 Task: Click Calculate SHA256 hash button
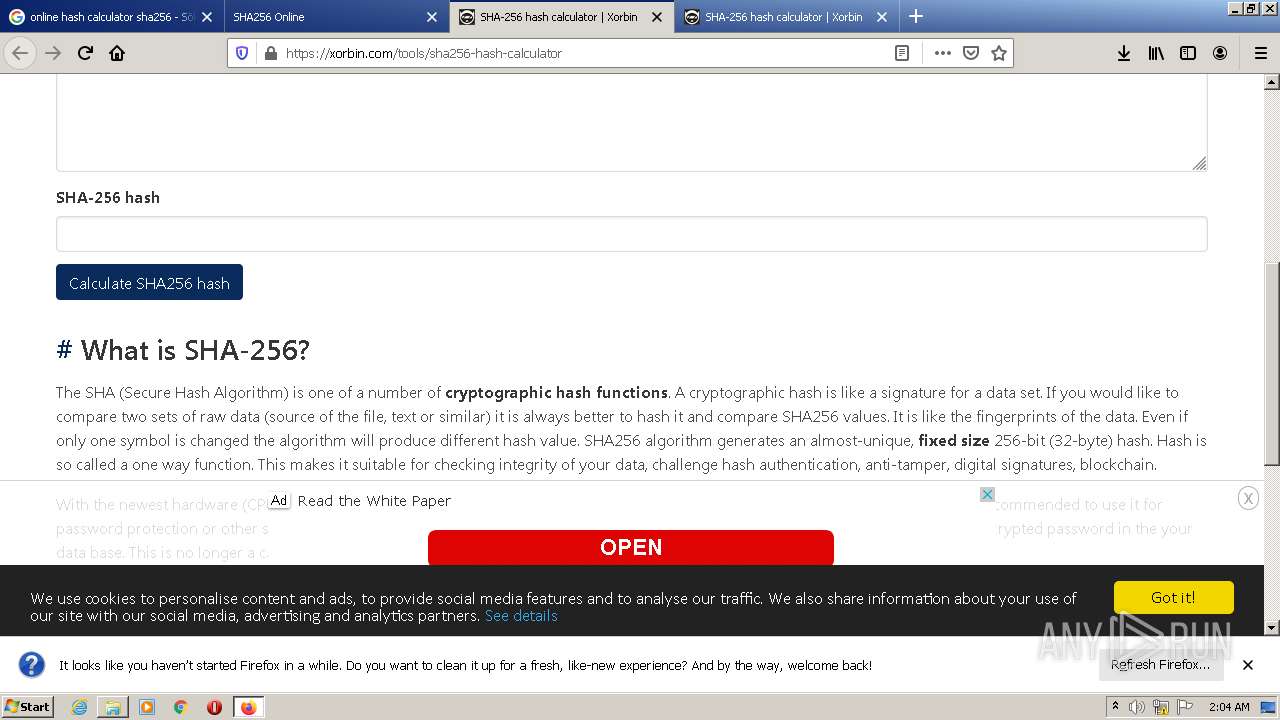149,283
